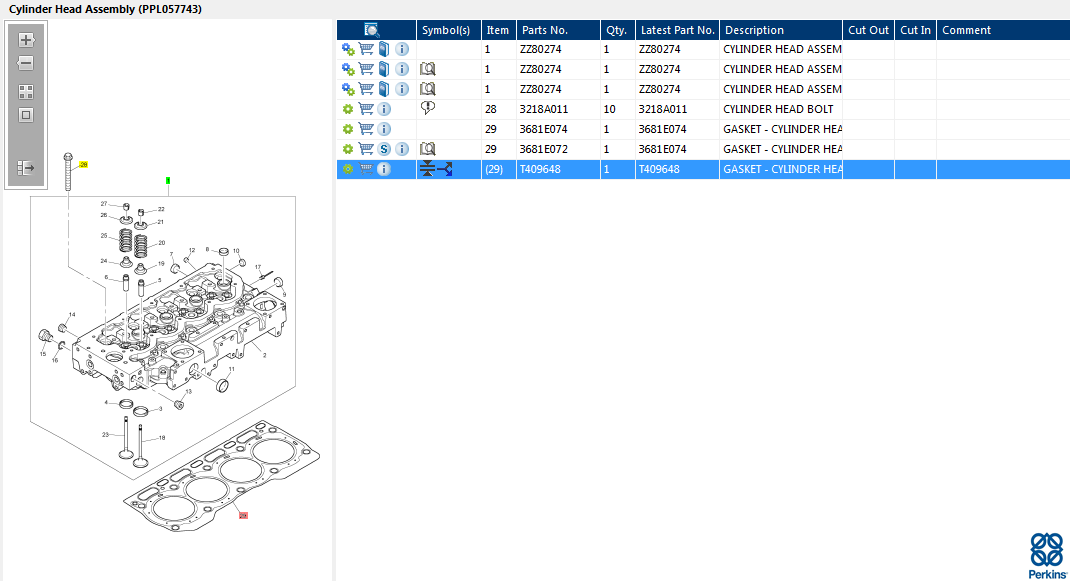The image size is (1070, 581).
Task: Click yellow callout 28 in diagram
Action: 83,165
